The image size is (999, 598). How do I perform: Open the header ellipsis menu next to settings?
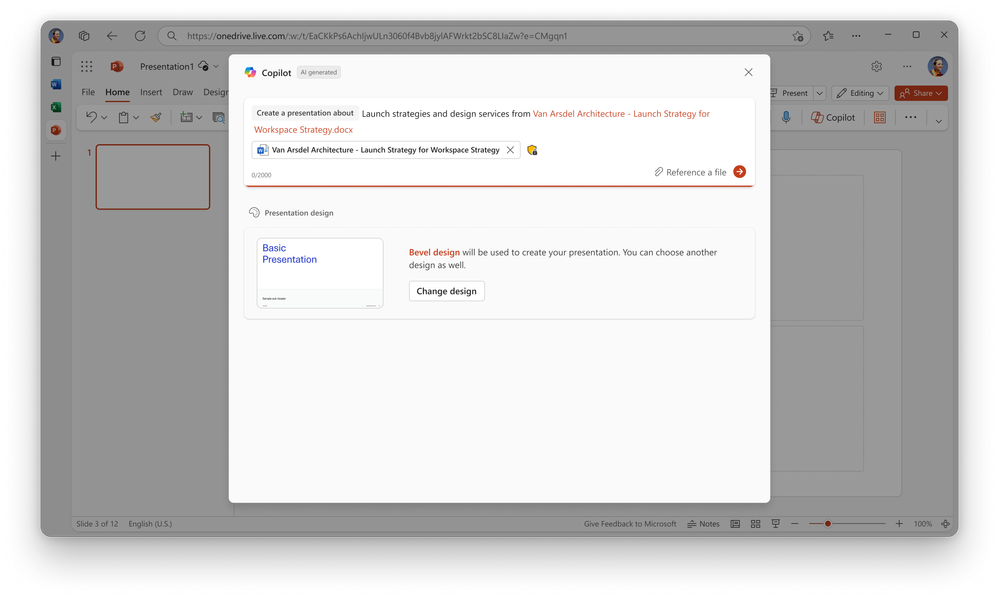(907, 66)
